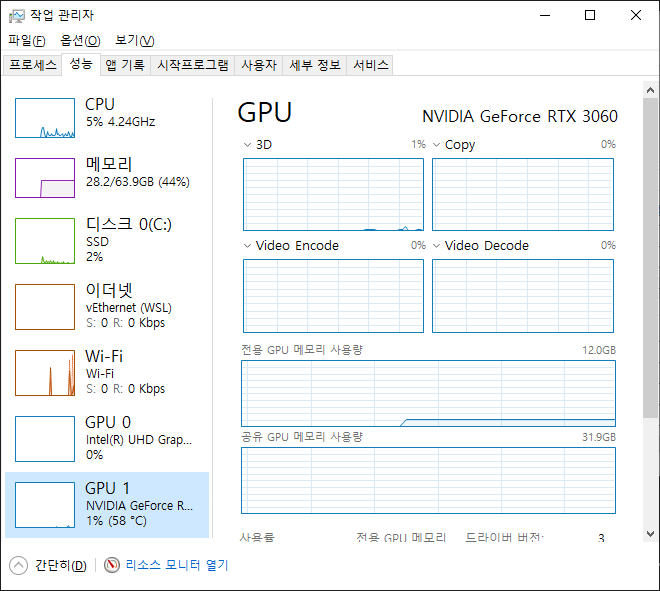
Task: Open the Video Encode engine dropdown
Action: click(248, 245)
